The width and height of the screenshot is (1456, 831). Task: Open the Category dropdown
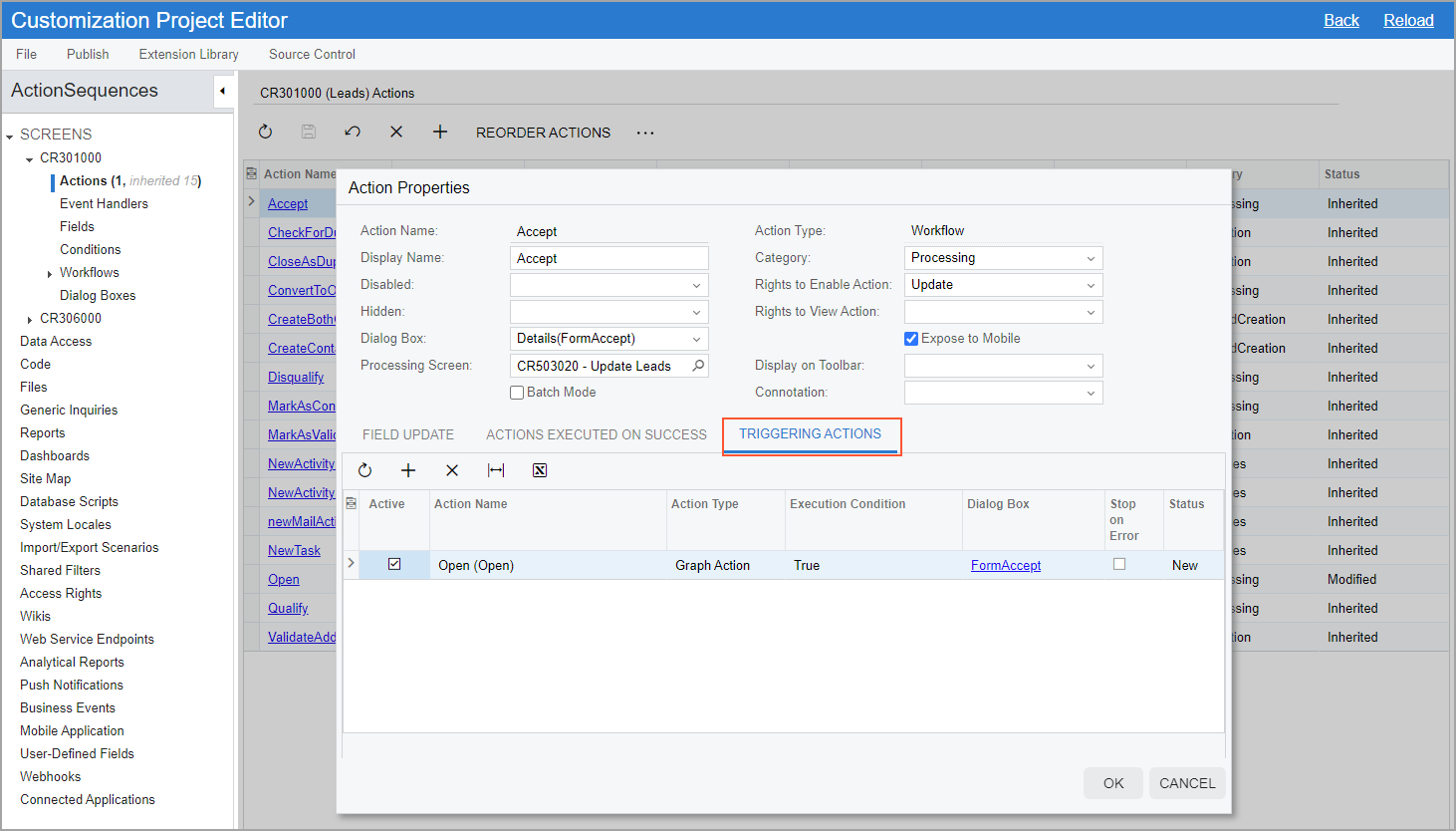click(1091, 258)
